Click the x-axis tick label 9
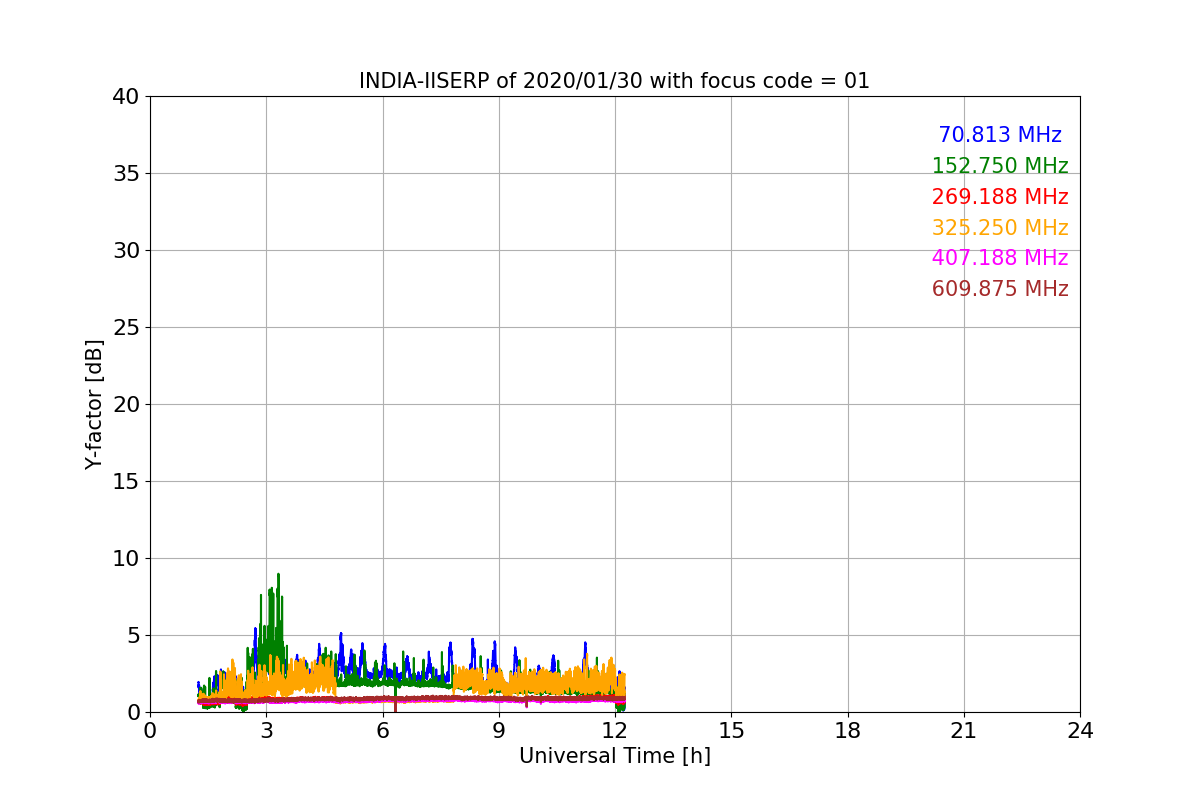The height and width of the screenshot is (800, 1200). pyautogui.click(x=499, y=731)
